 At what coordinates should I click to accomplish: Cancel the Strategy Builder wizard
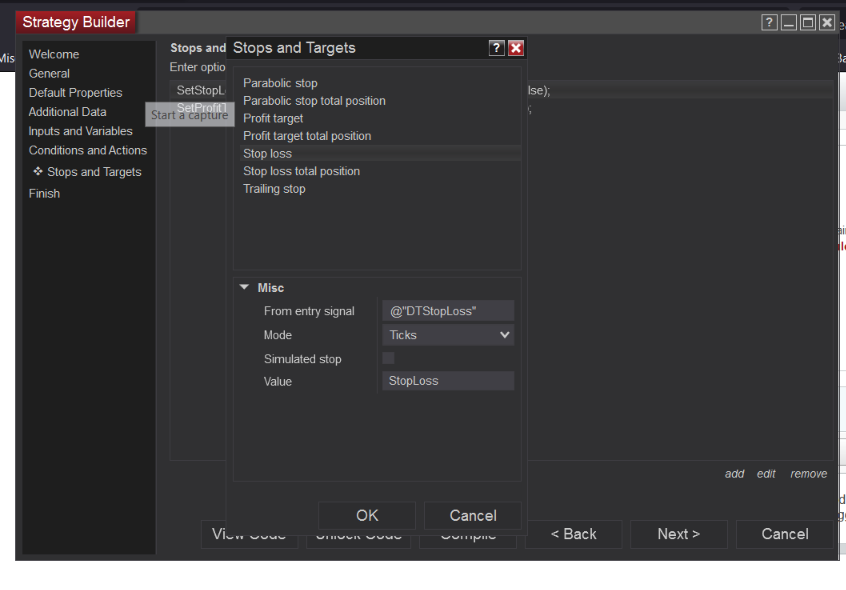click(784, 534)
